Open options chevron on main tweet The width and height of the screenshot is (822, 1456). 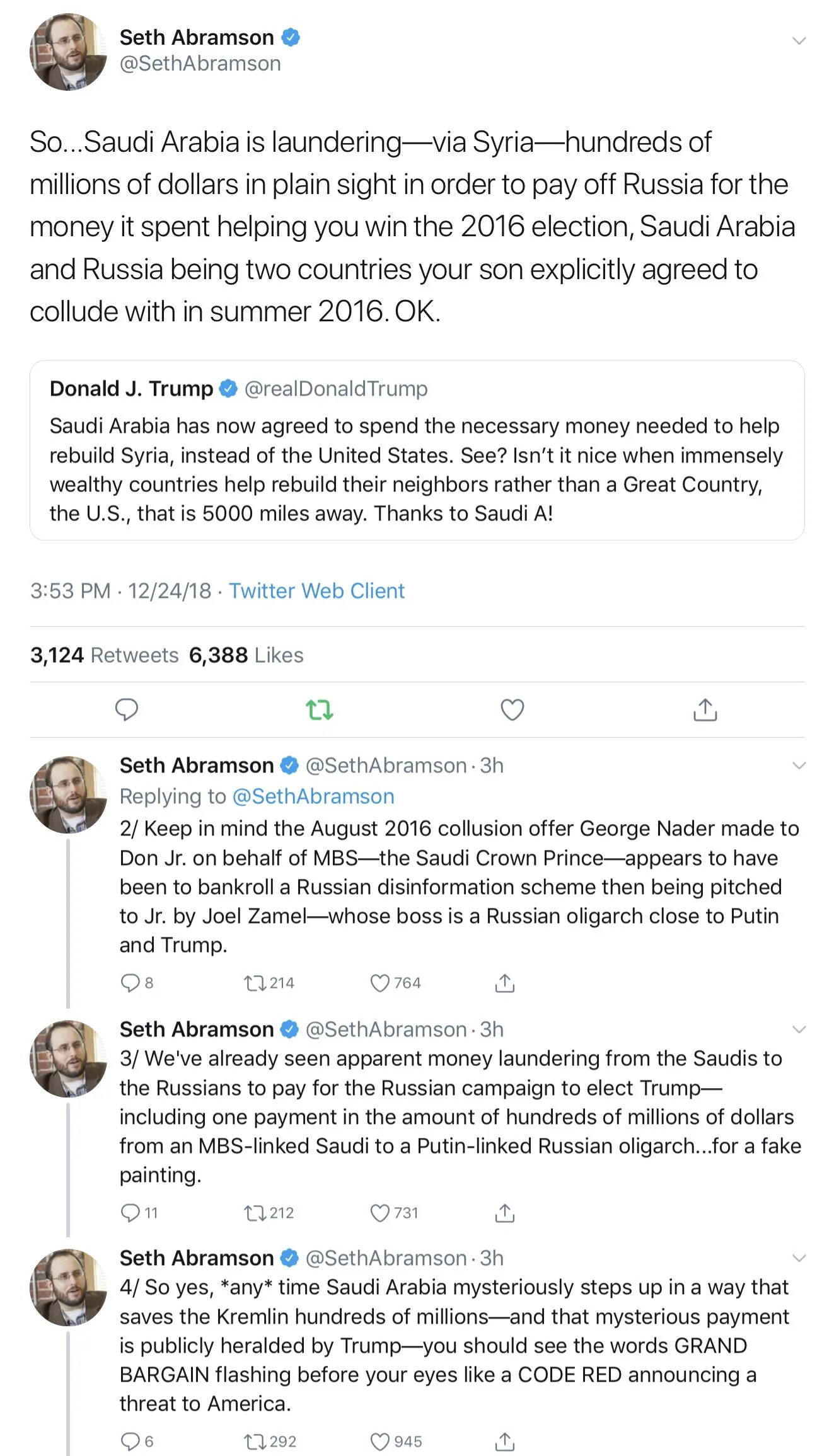799,41
